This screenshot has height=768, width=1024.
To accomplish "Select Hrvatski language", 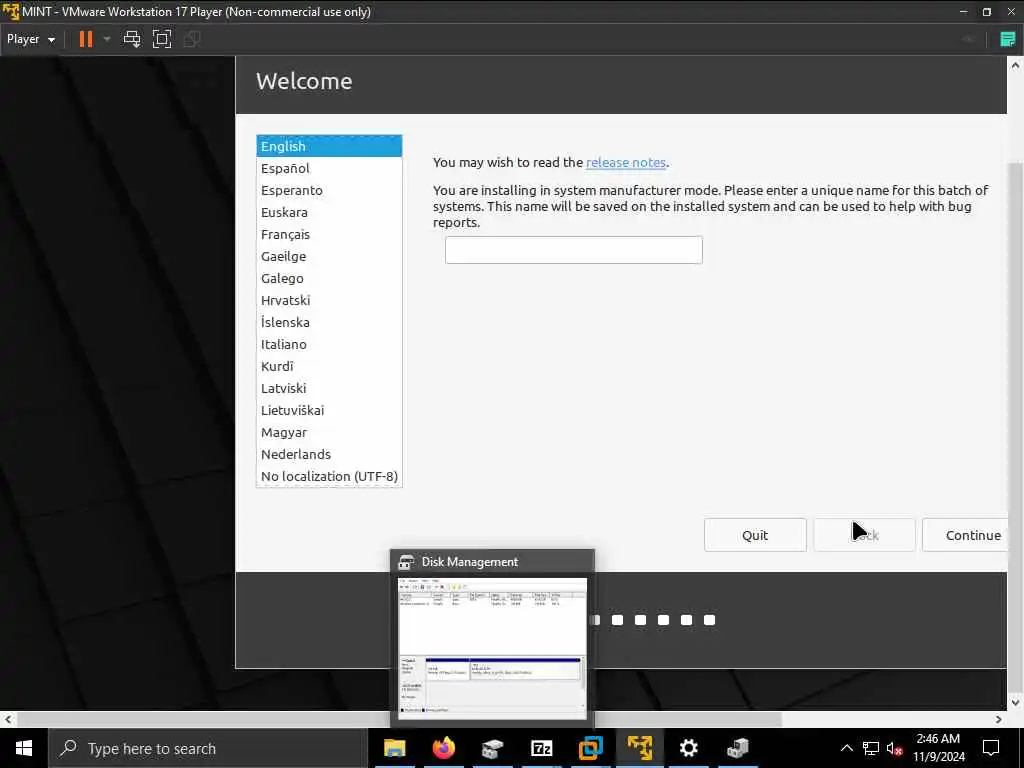I will (x=329, y=300).
